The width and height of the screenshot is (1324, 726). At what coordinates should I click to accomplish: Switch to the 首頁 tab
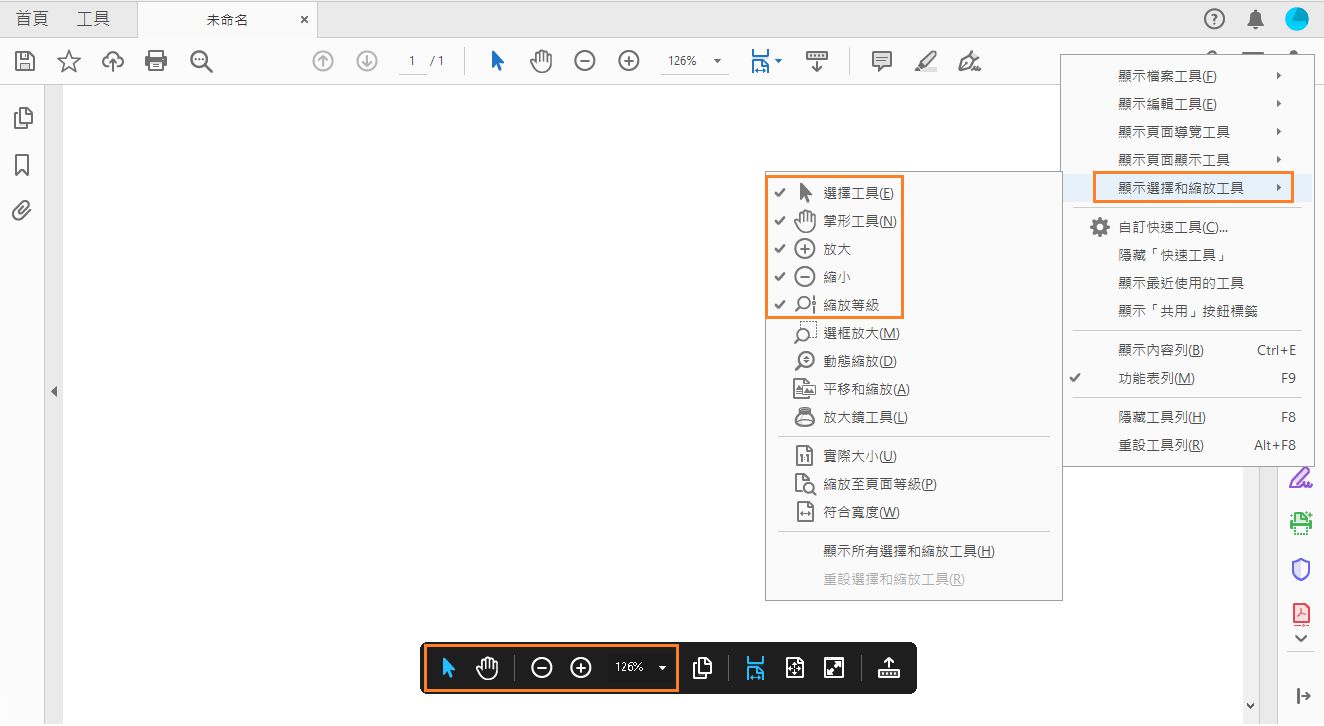pos(30,18)
